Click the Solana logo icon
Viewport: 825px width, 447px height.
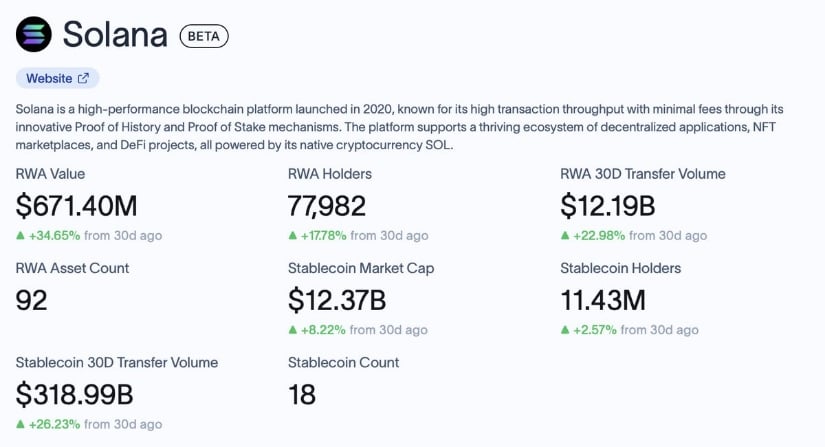pos(34,34)
